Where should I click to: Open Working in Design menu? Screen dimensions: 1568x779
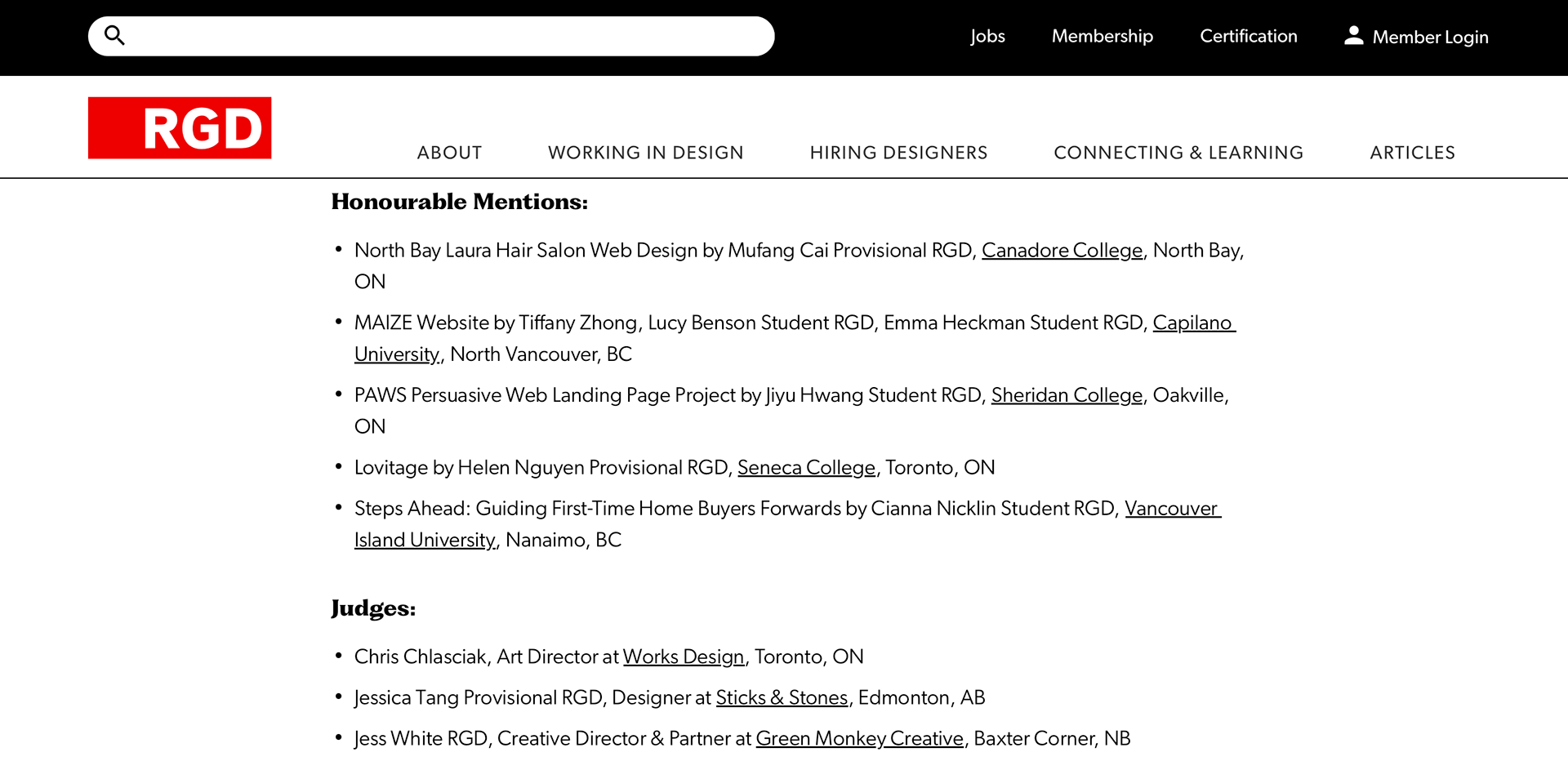coord(645,153)
